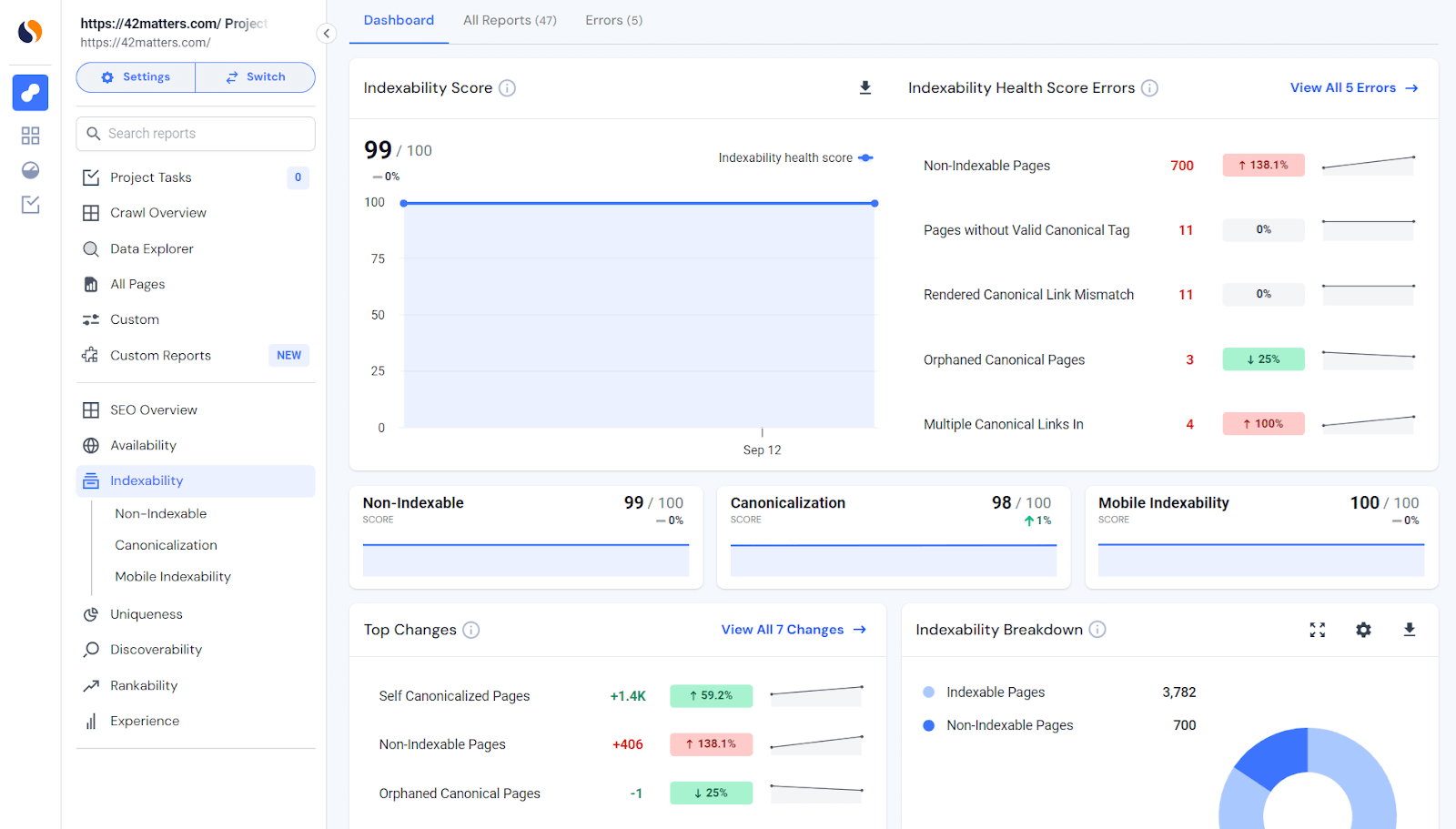The width and height of the screenshot is (1456, 829).
Task: Download the Indexability Breakdown report
Action: 1410,629
